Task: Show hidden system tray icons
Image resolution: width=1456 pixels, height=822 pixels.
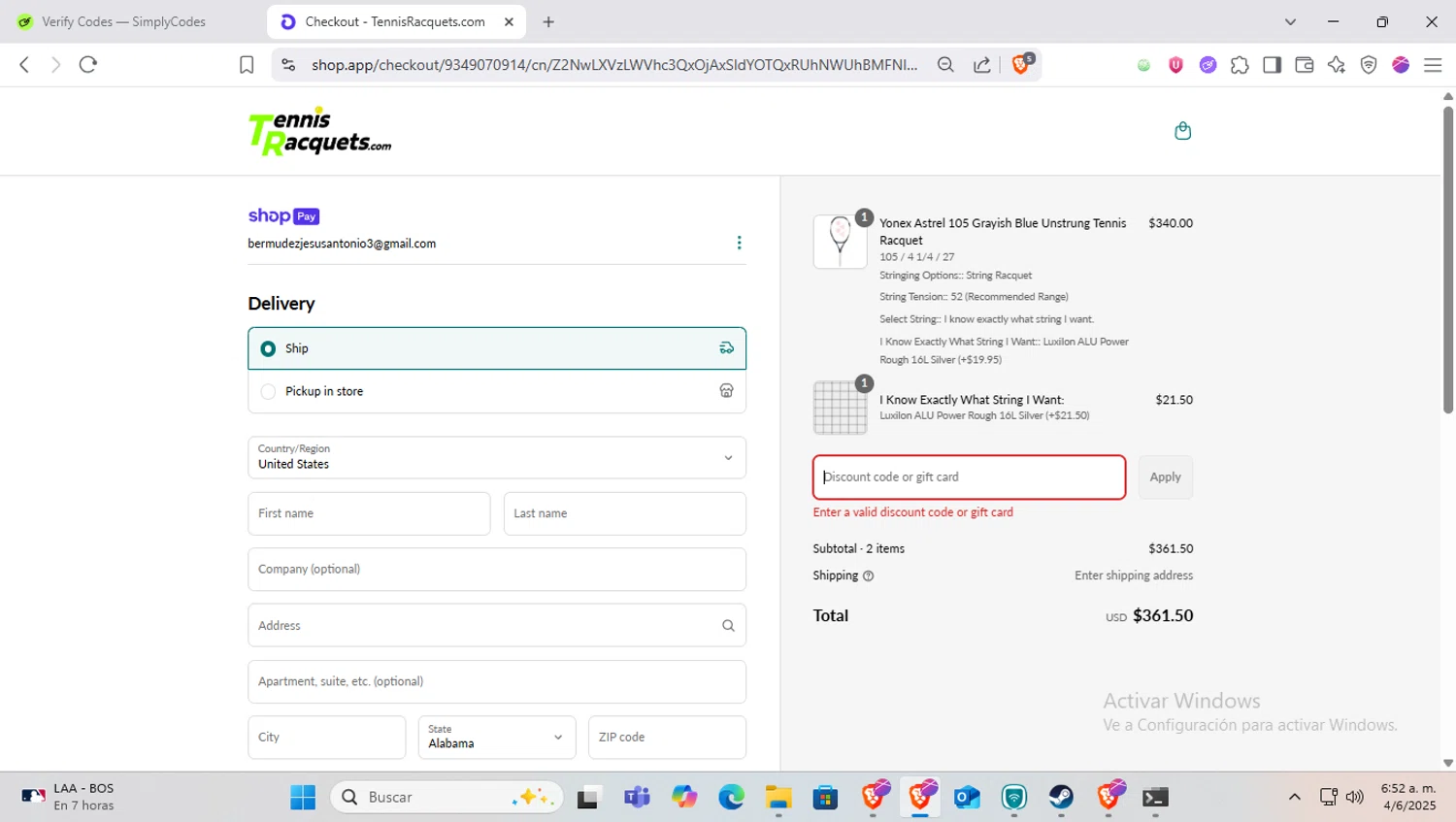Action: 1294,797
